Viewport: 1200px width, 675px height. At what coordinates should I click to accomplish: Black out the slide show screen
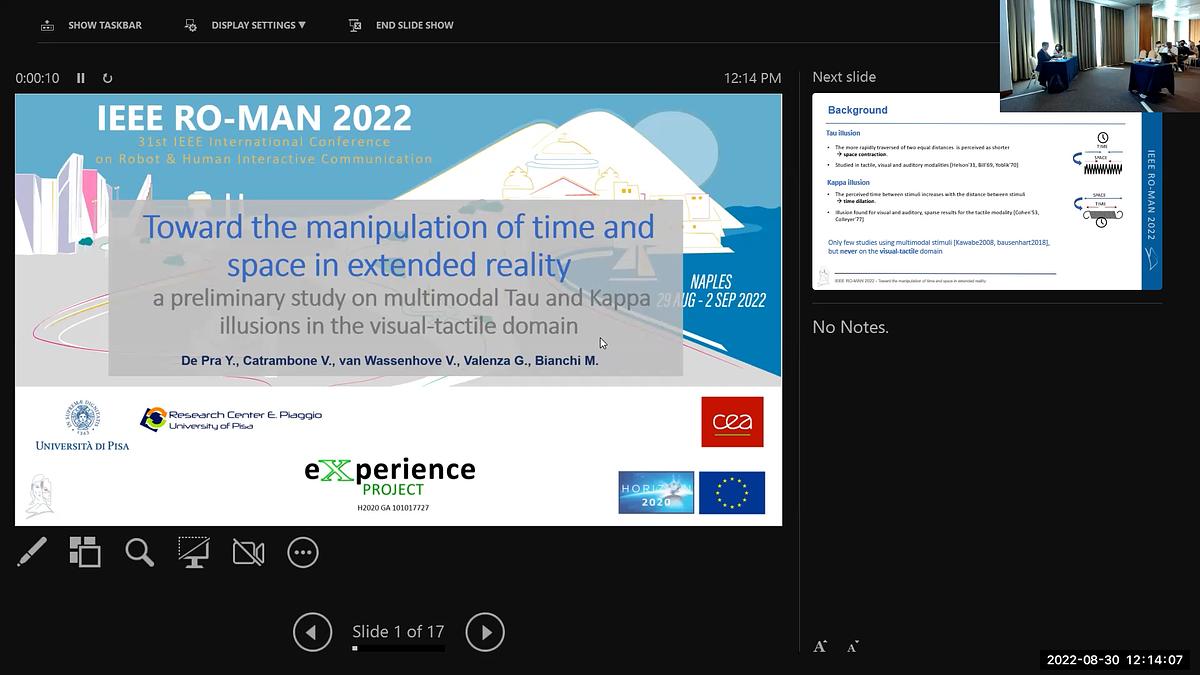coord(193,552)
